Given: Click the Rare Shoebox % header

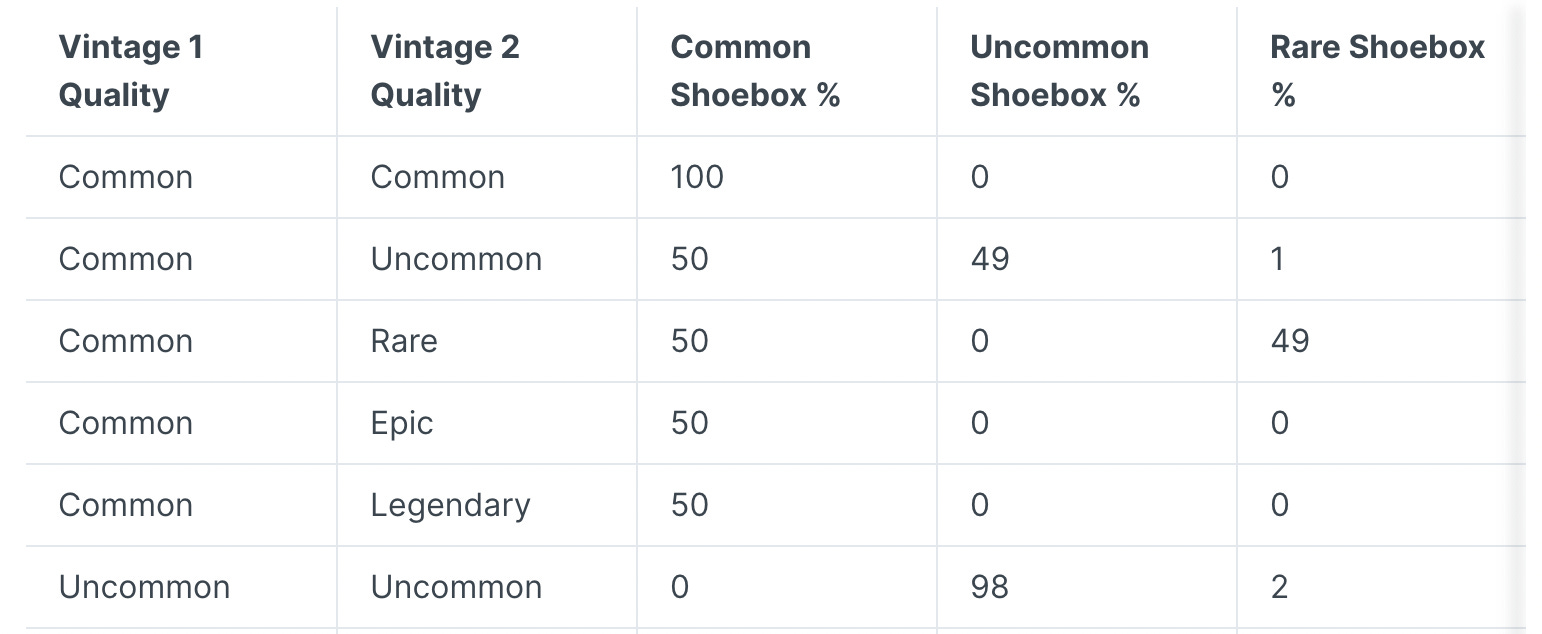Looking at the screenshot, I should (x=1377, y=71).
